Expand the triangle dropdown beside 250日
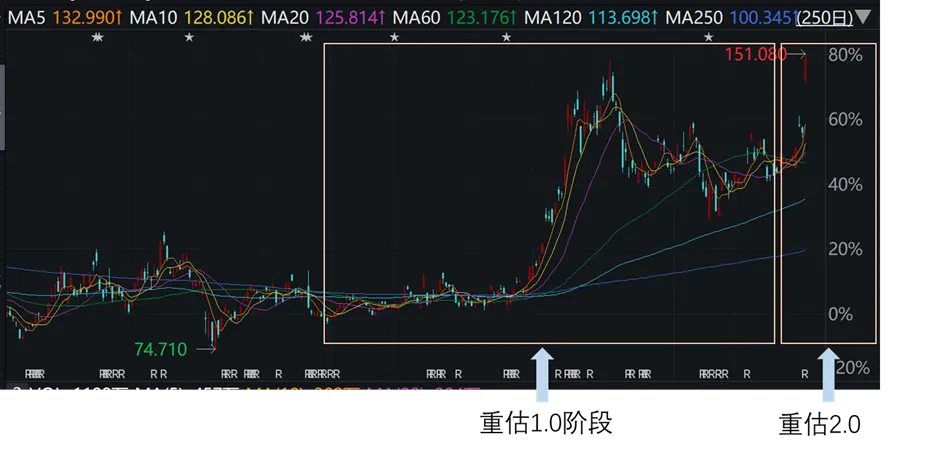Viewport: 929px width, 454px height. click(863, 18)
